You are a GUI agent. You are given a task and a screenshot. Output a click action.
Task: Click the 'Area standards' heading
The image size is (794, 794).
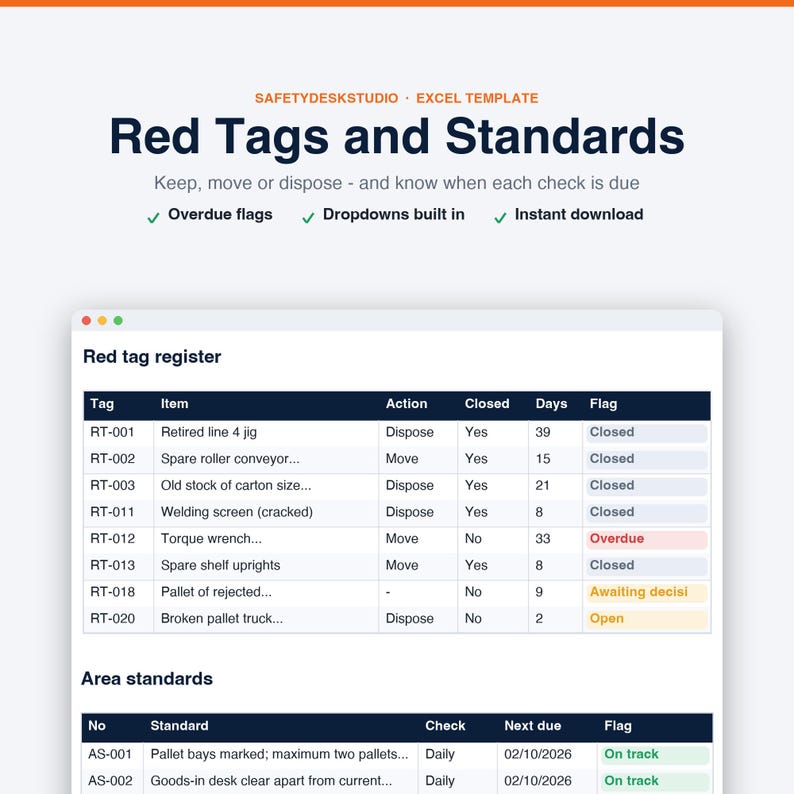coord(147,679)
